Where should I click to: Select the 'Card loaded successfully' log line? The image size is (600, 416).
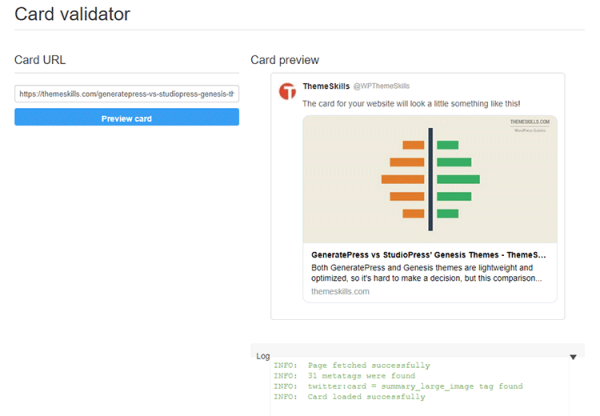click(366, 397)
